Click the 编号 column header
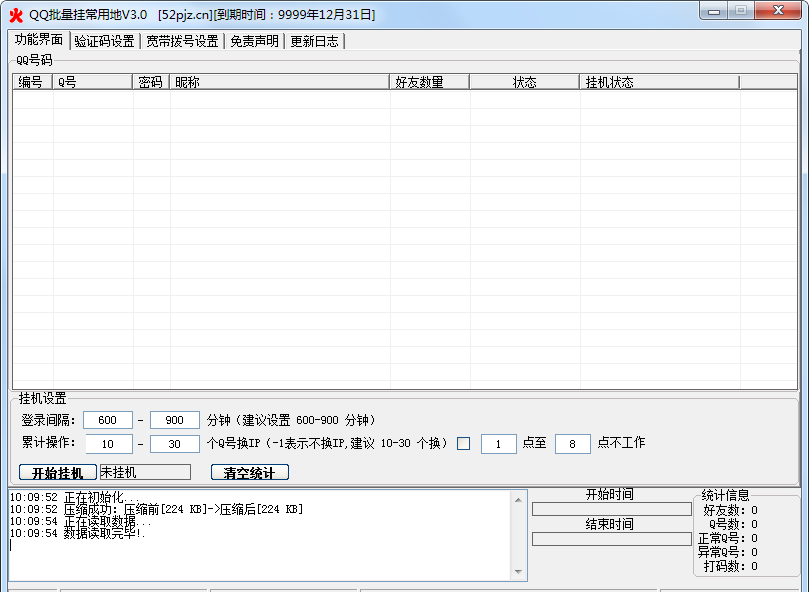This screenshot has height=615, width=809. tap(32, 82)
